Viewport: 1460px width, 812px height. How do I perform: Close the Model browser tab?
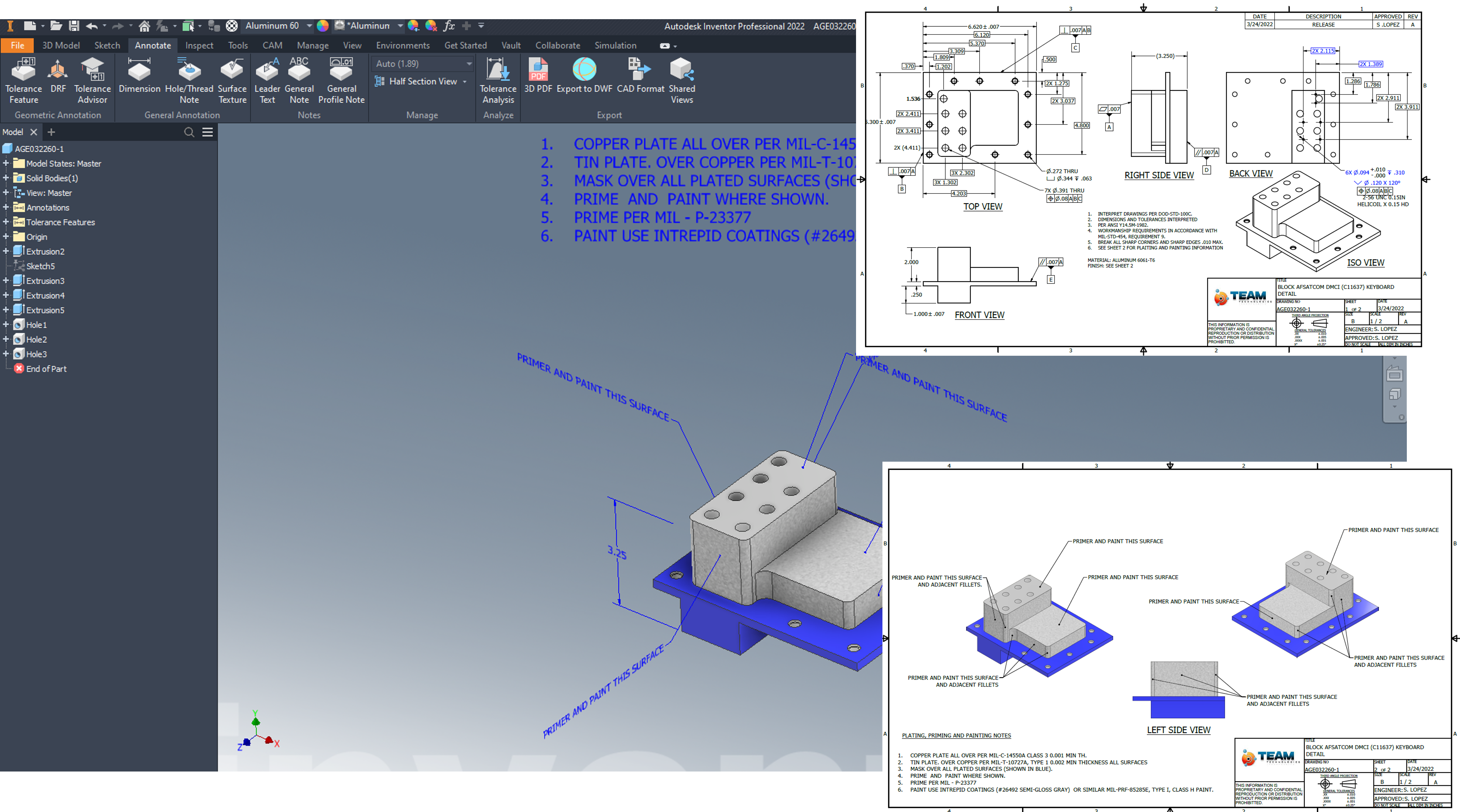pos(33,132)
